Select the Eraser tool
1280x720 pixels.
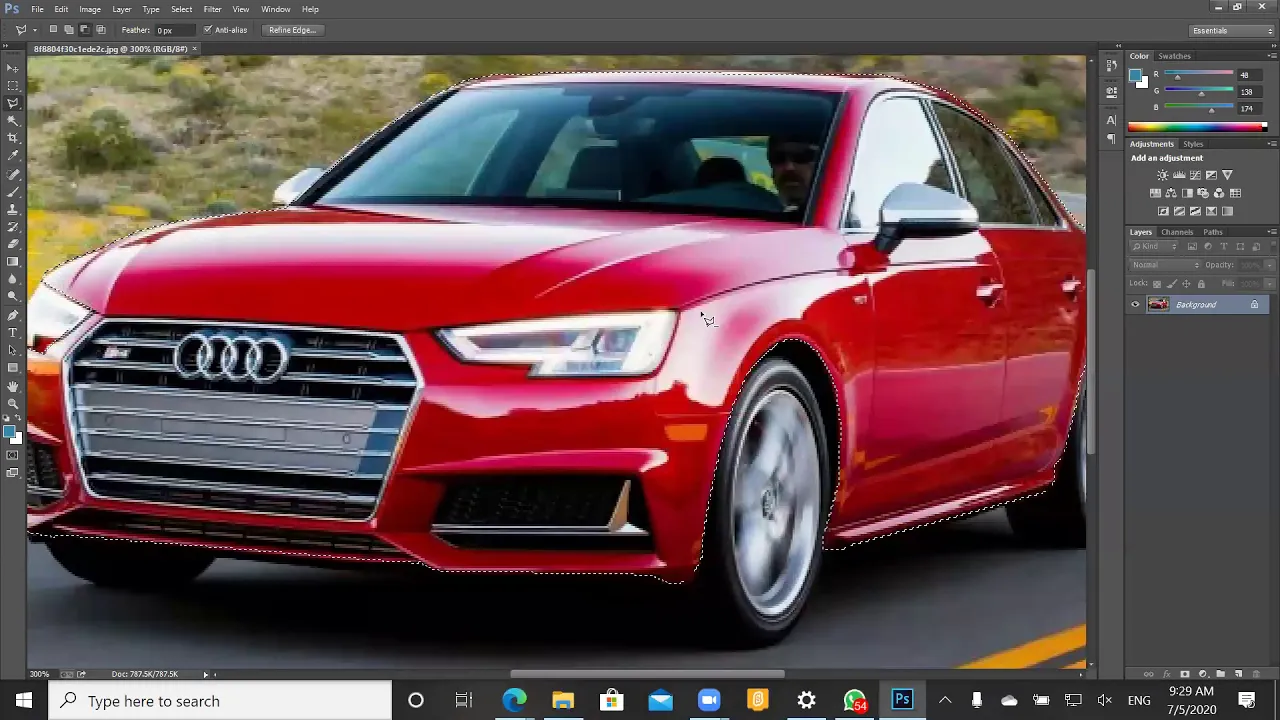tap(13, 244)
